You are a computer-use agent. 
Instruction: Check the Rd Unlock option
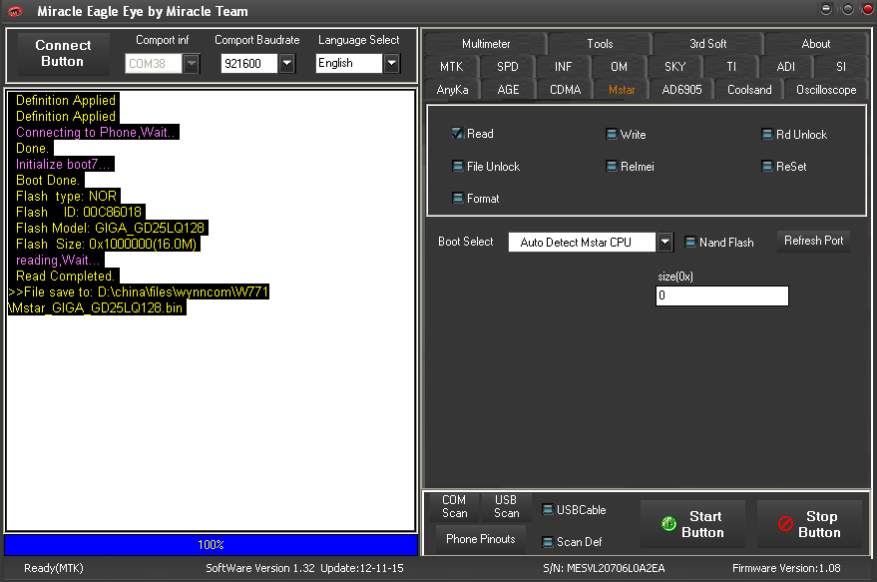coord(767,134)
